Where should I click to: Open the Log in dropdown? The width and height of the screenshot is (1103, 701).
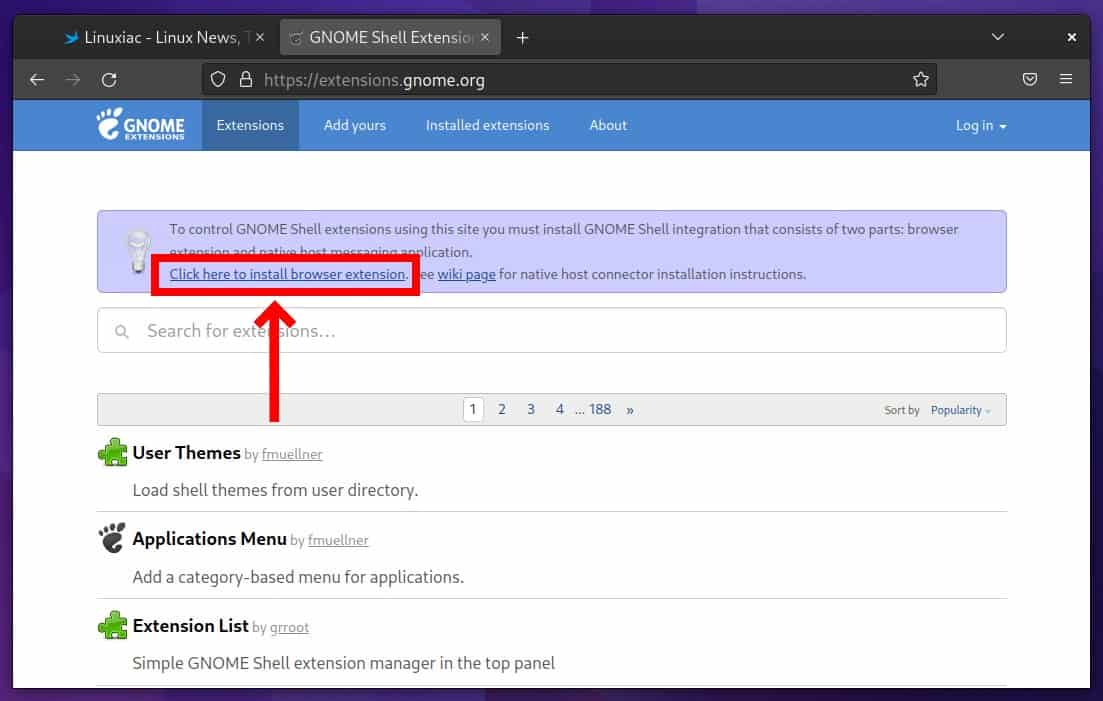pos(979,125)
